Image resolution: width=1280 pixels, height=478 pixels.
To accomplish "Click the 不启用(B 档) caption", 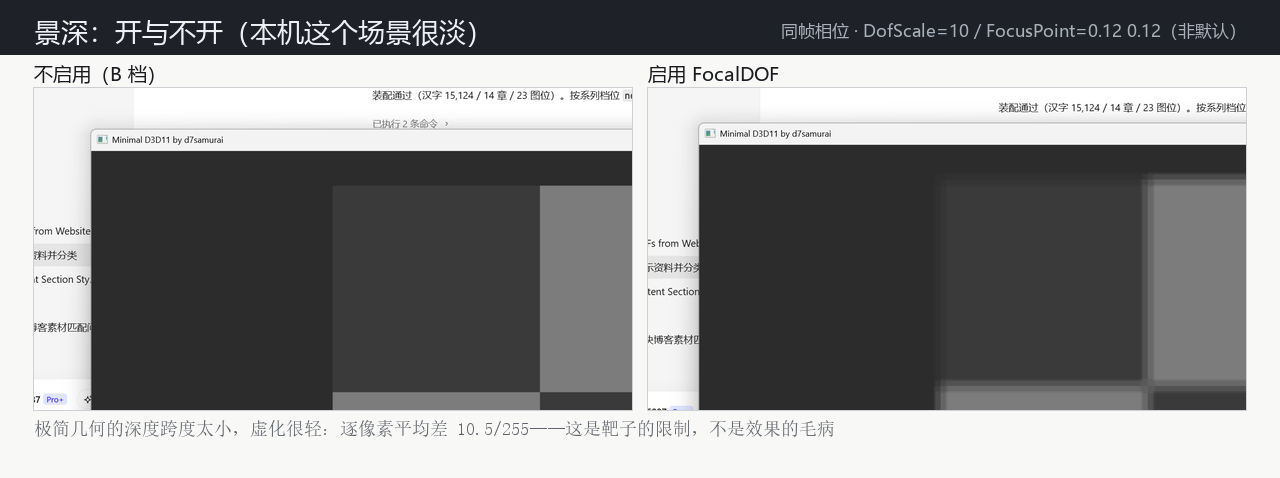I will (x=94, y=74).
